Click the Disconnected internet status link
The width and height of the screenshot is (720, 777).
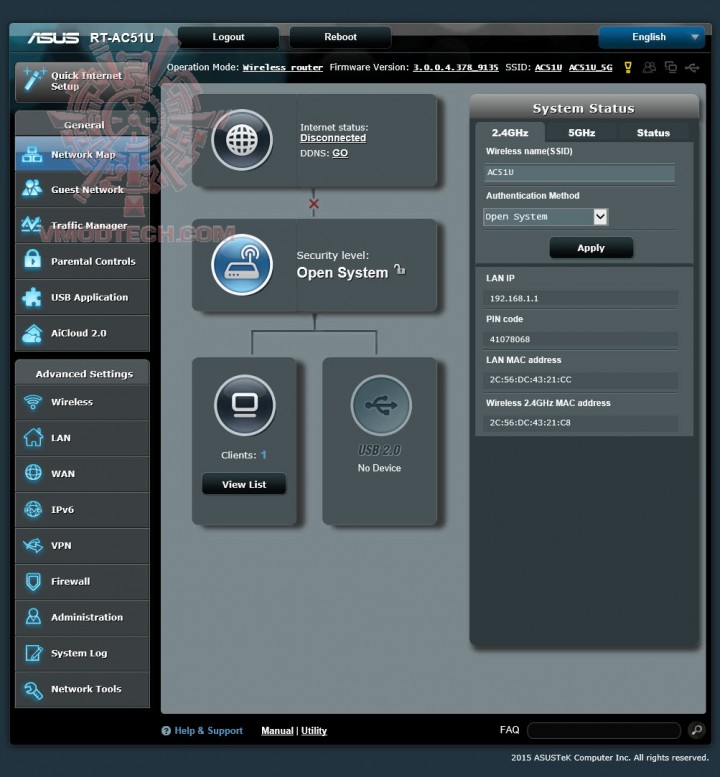333,138
